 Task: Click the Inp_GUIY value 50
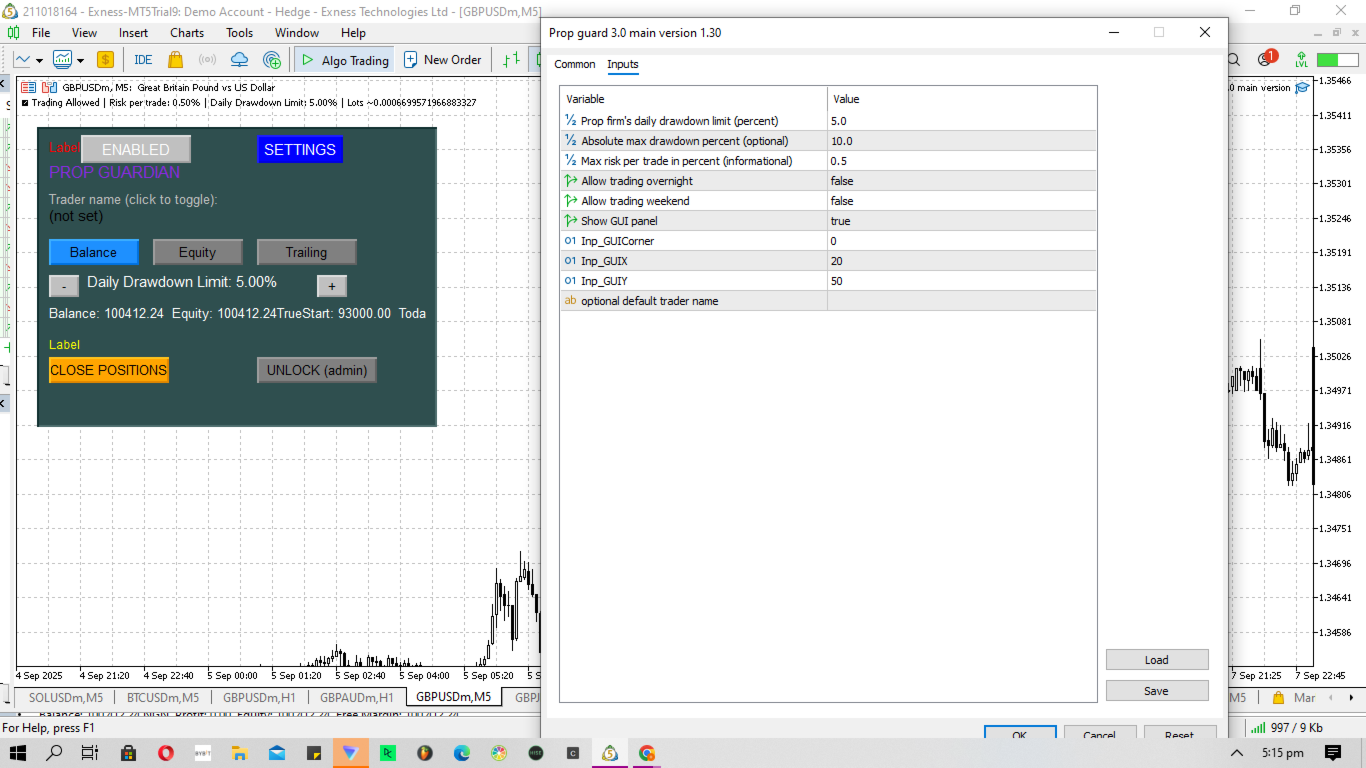tap(961, 281)
